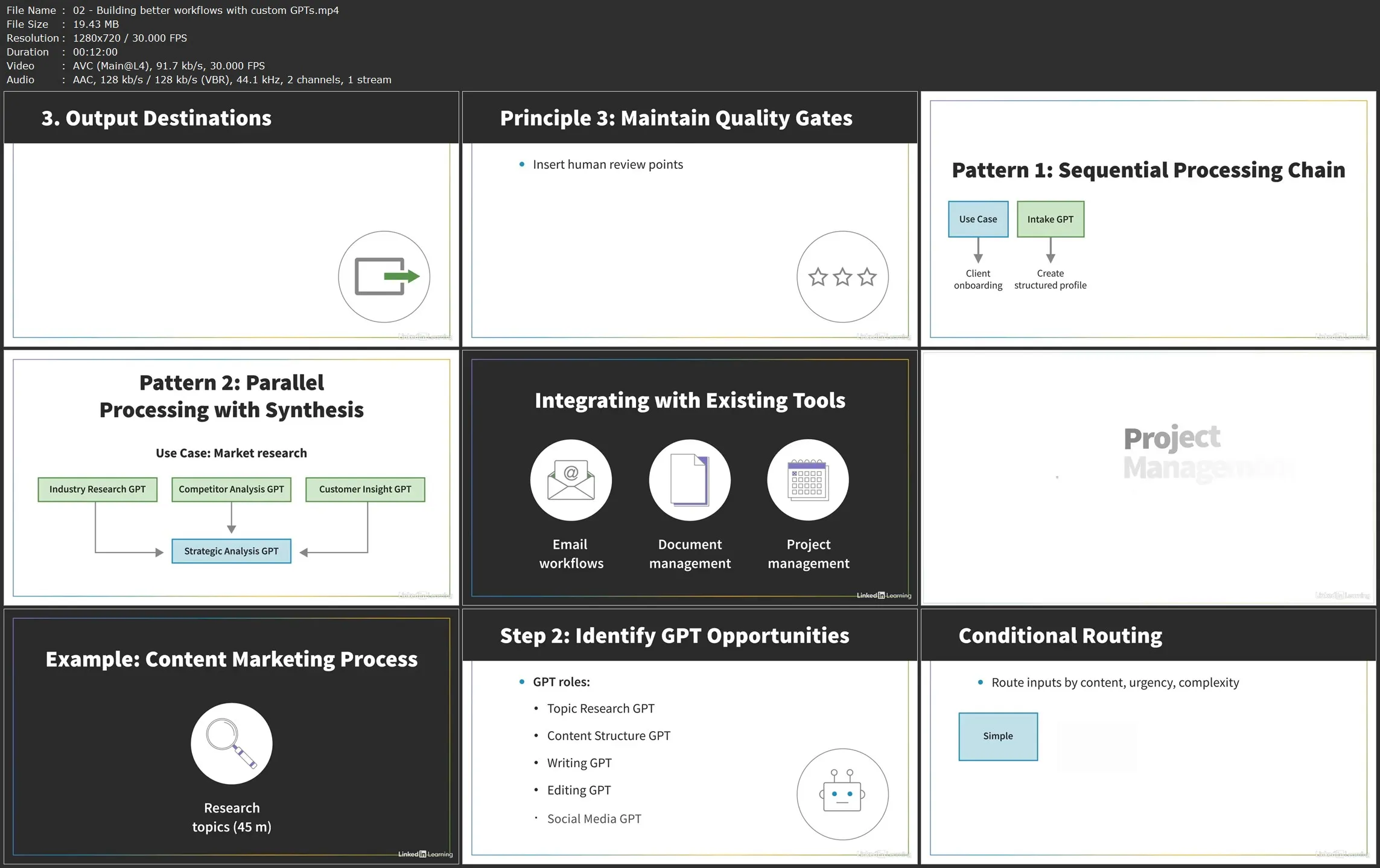Click the Social Media GPT bullet
This screenshot has width=1380, height=868.
tap(594, 819)
